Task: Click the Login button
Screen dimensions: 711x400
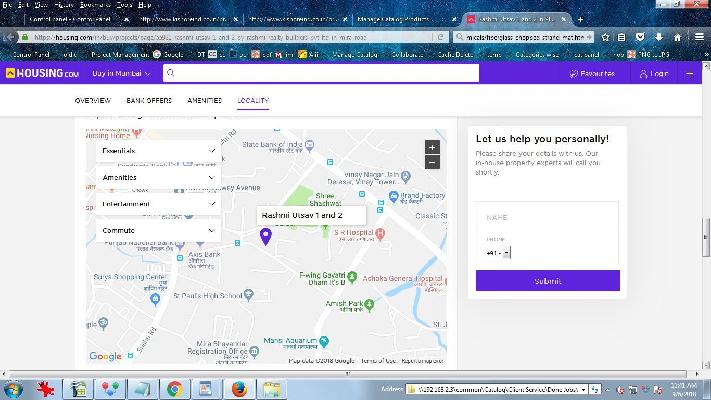Action: (654, 73)
